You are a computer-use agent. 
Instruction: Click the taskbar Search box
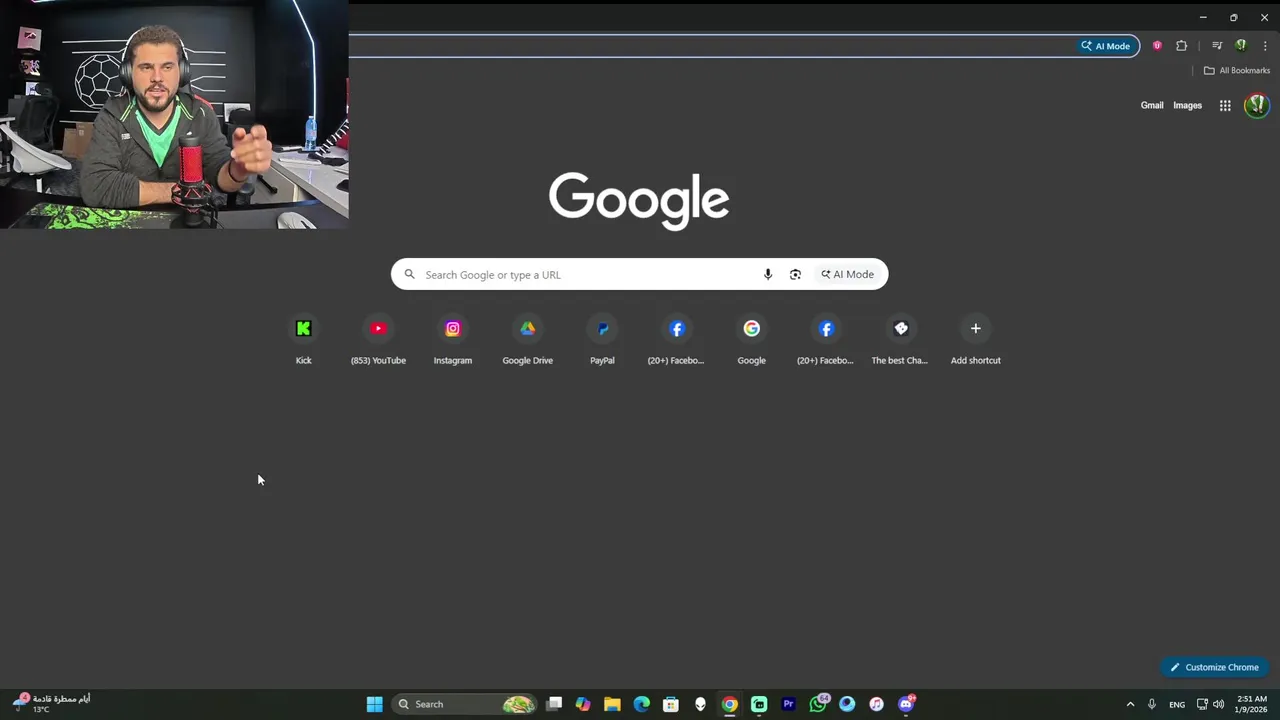(x=465, y=704)
